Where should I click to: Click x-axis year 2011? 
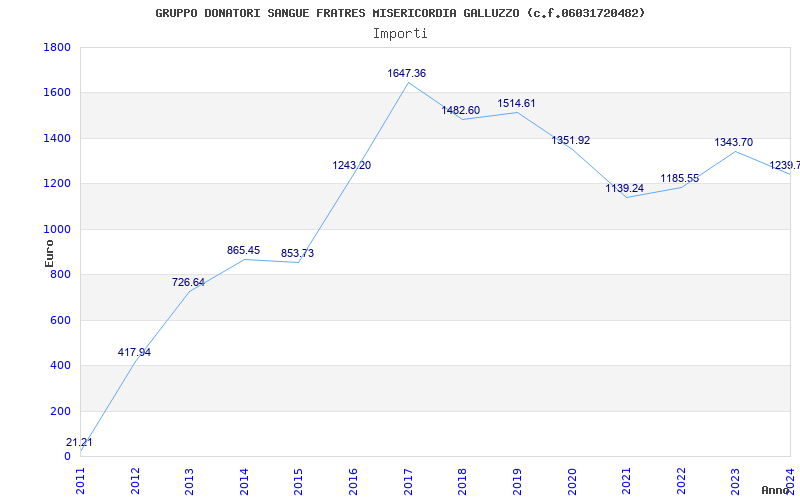tap(81, 481)
